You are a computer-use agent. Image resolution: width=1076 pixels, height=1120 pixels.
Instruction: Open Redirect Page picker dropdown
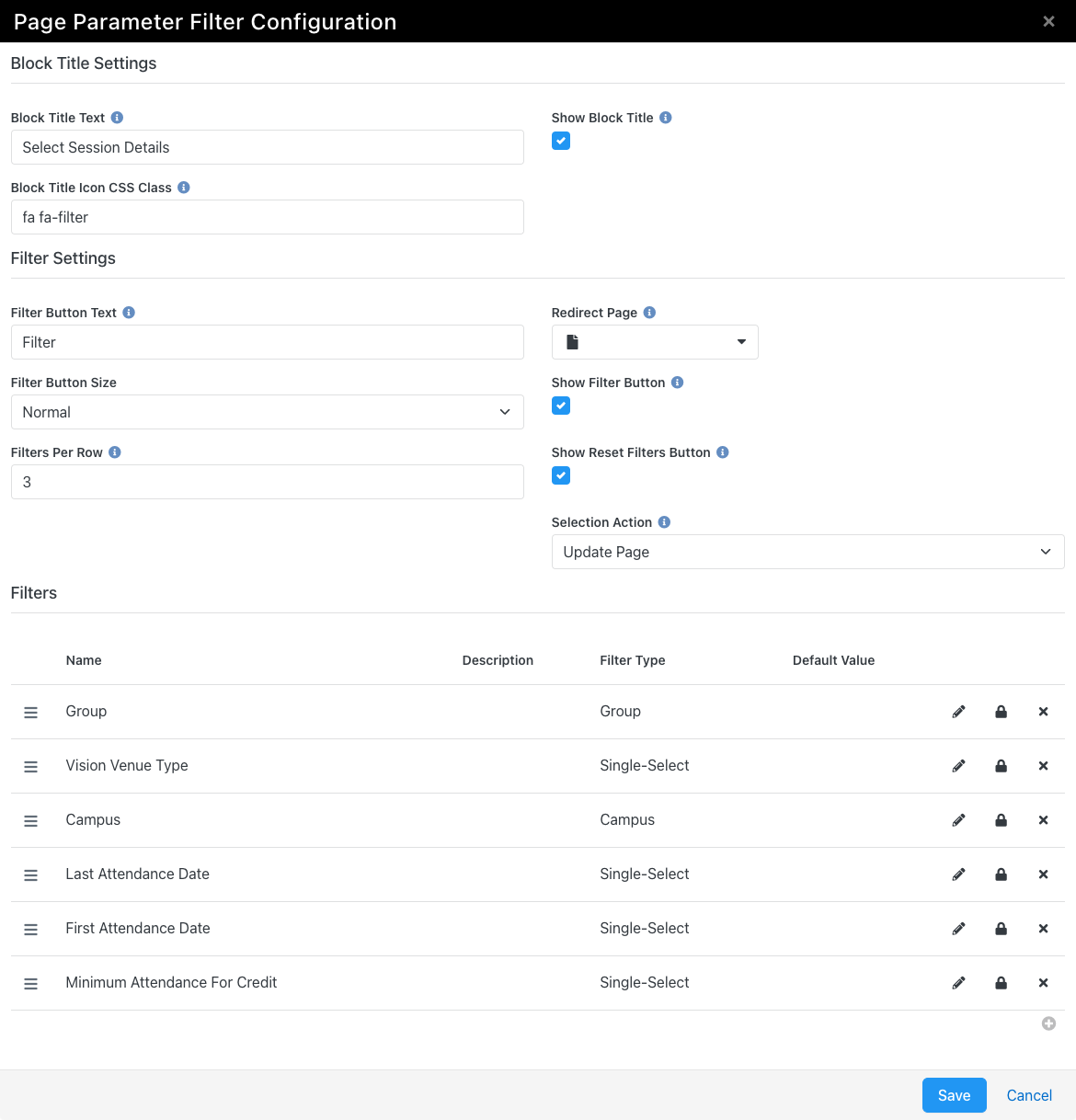tap(655, 342)
